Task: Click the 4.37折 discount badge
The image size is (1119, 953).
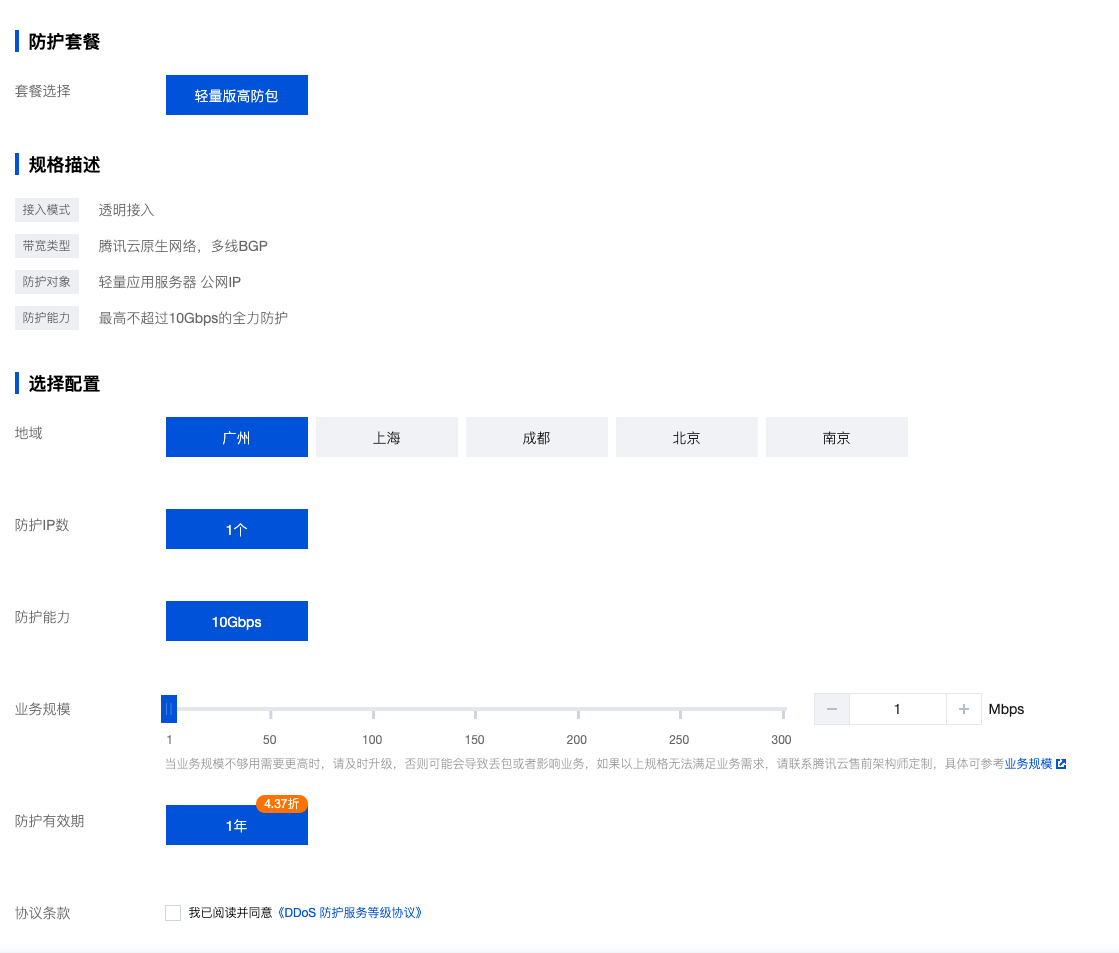Action: 282,804
